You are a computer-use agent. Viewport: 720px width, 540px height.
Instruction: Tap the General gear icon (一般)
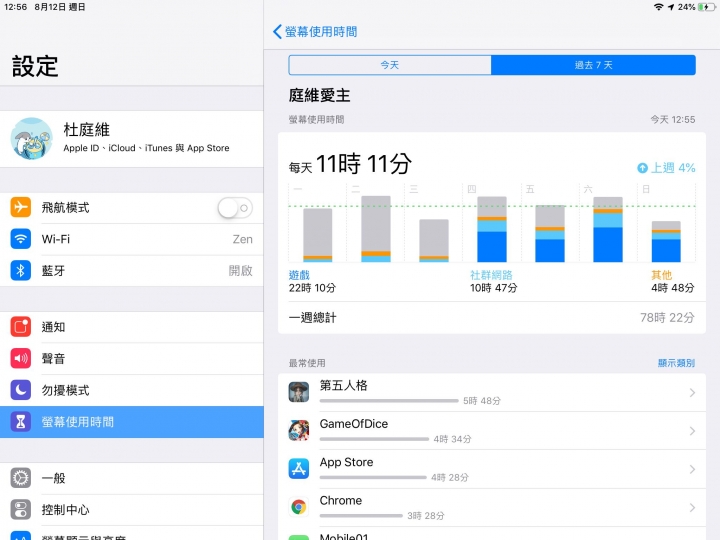pyautogui.click(x=21, y=478)
